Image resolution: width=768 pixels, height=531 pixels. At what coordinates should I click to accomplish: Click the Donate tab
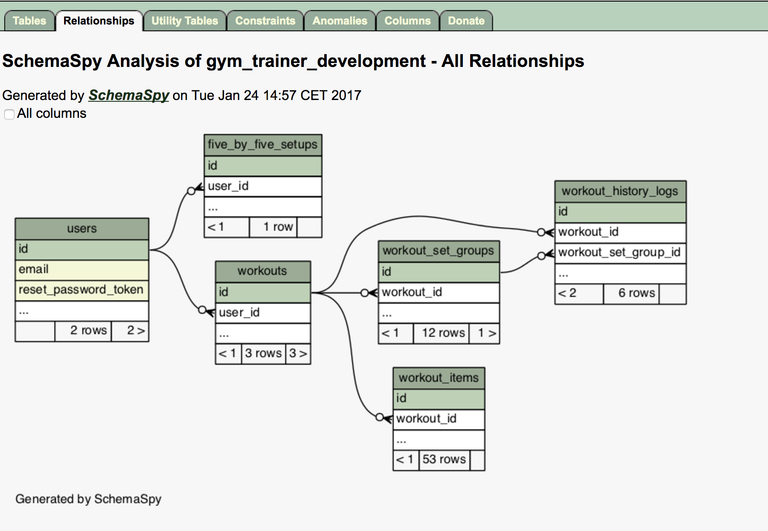point(466,20)
